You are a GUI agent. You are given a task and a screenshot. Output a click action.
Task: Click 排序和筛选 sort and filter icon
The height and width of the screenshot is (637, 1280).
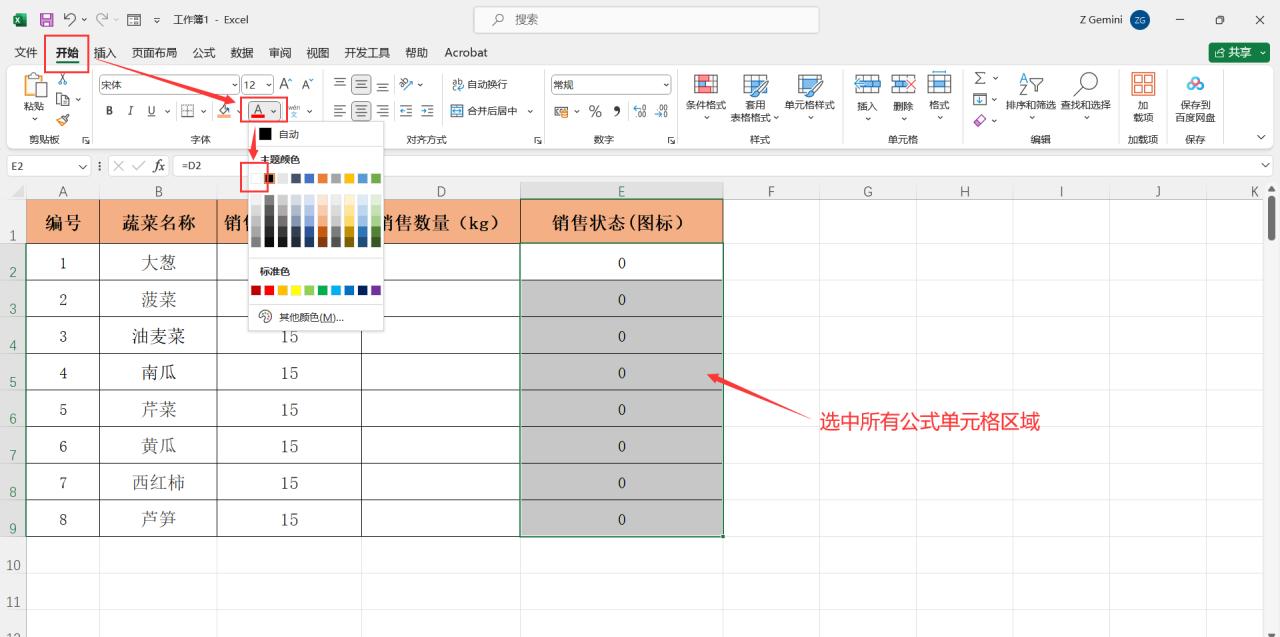(x=1030, y=86)
